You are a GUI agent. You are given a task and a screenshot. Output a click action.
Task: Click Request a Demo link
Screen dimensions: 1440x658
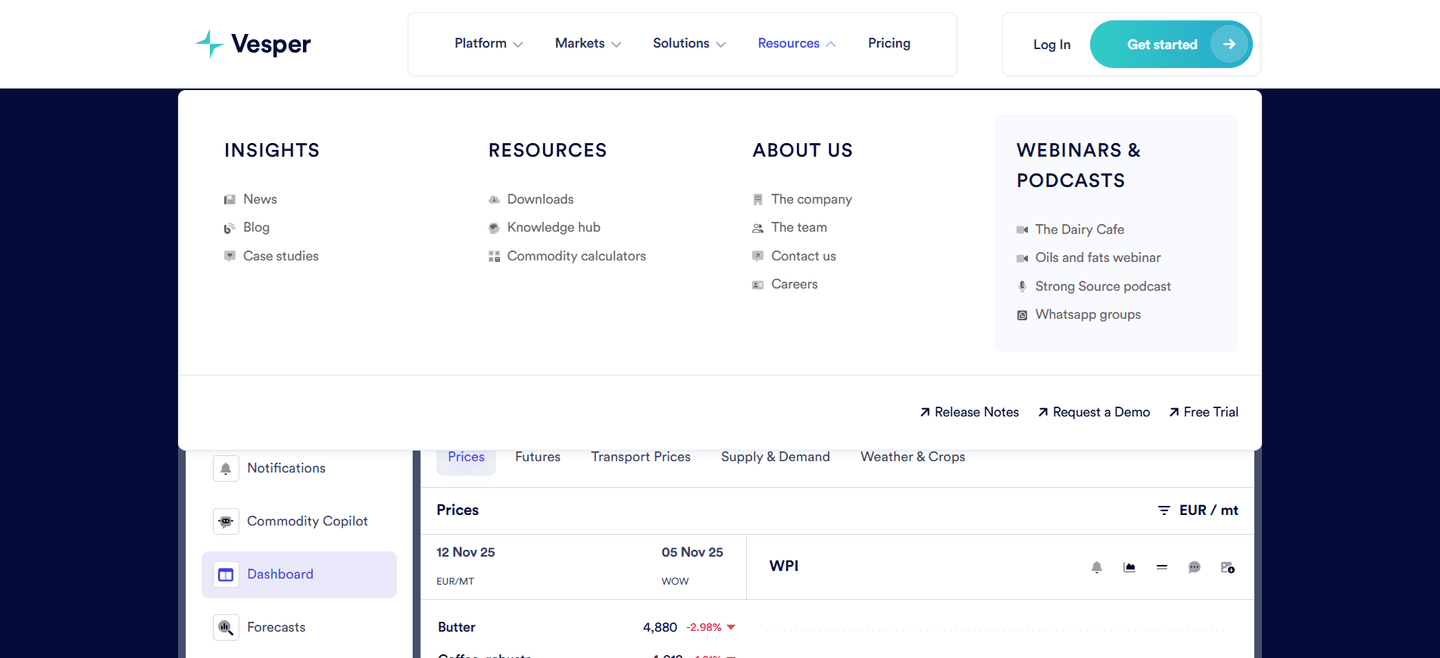click(x=1094, y=412)
